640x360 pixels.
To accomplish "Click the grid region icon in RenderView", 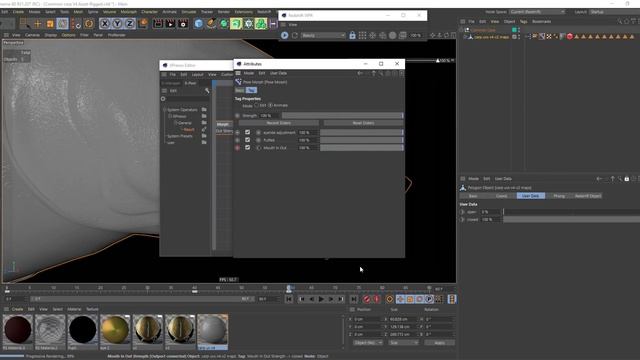I will [362, 36].
